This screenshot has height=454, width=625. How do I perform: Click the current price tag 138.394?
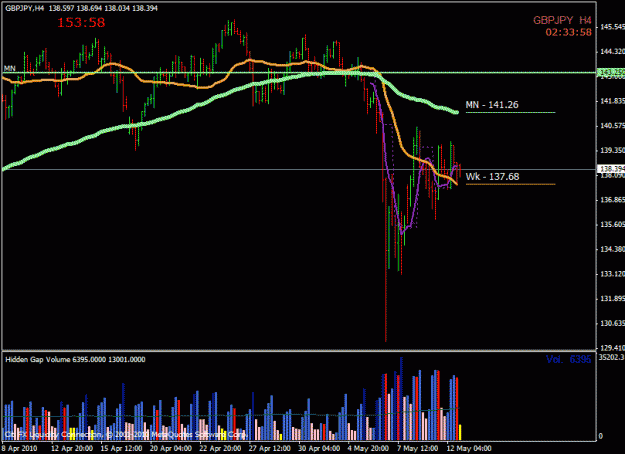pos(611,169)
